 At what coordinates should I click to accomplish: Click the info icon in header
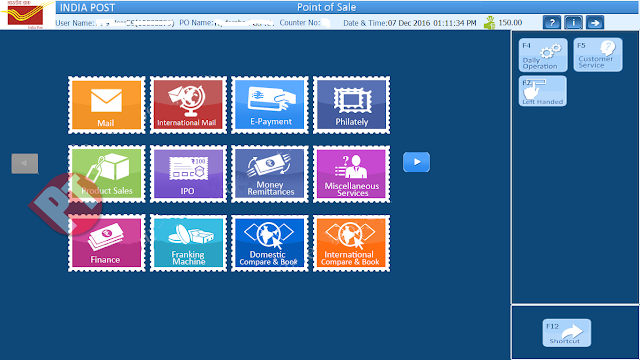[x=573, y=22]
